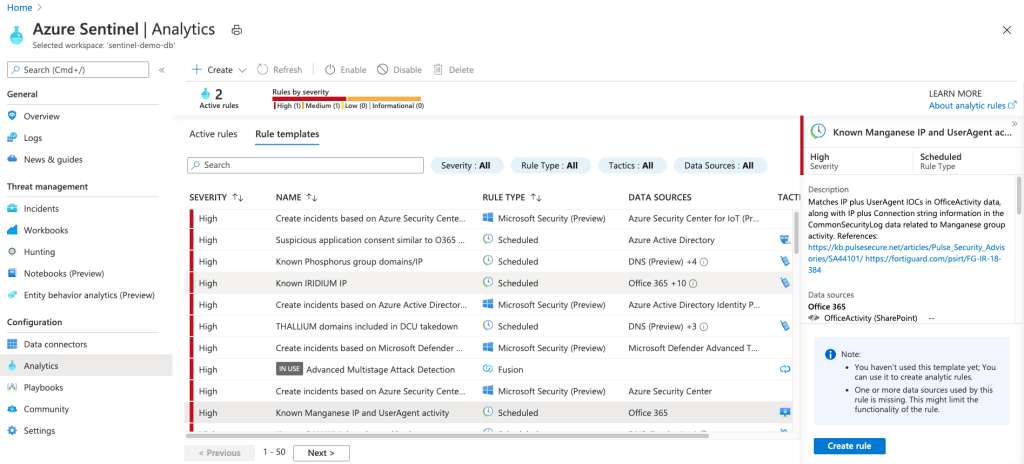Click the print icon beside Analytics title
This screenshot has width=1024, height=464.
[237, 31]
